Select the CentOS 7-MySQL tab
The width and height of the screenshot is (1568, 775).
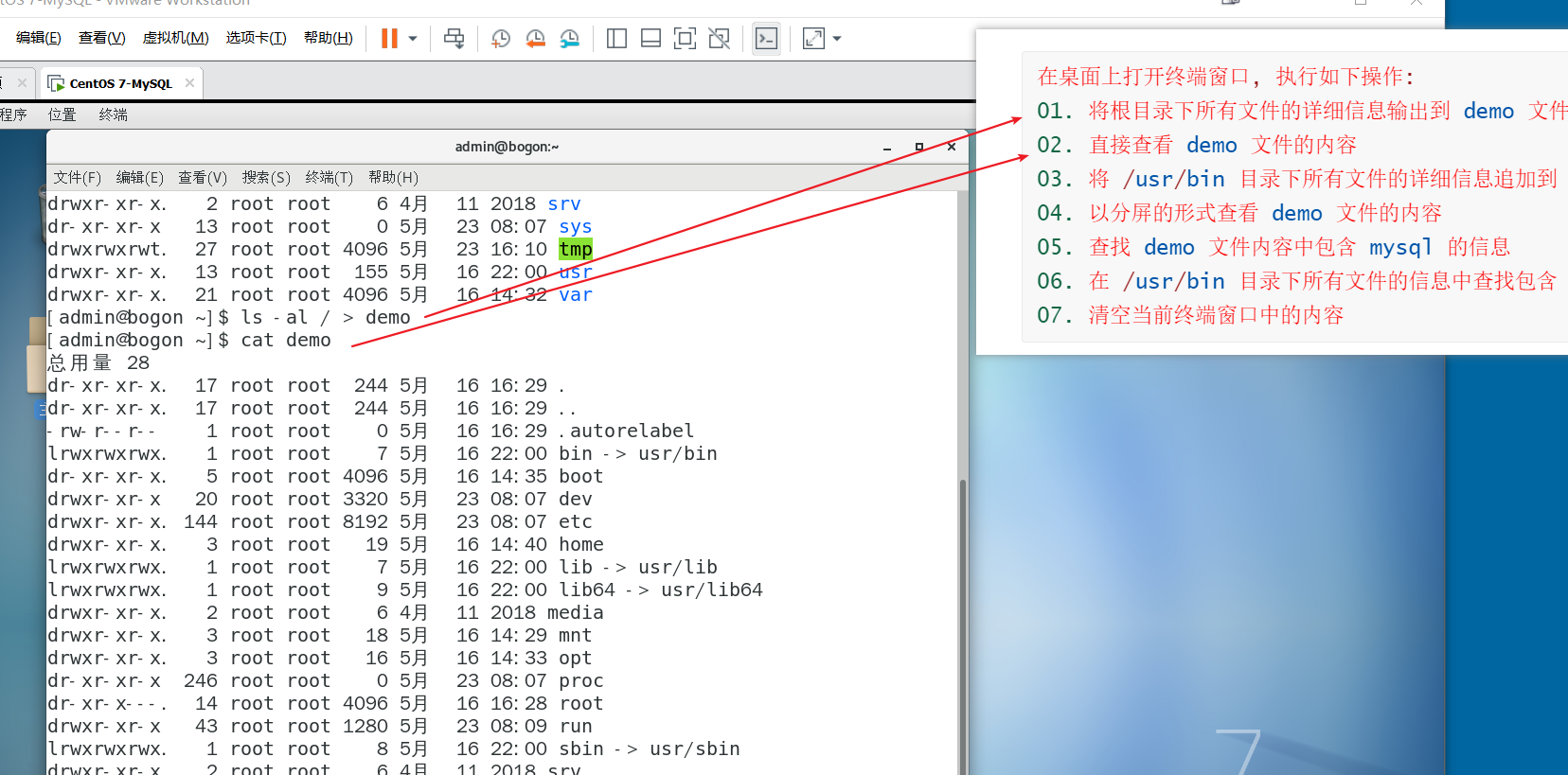tap(120, 83)
